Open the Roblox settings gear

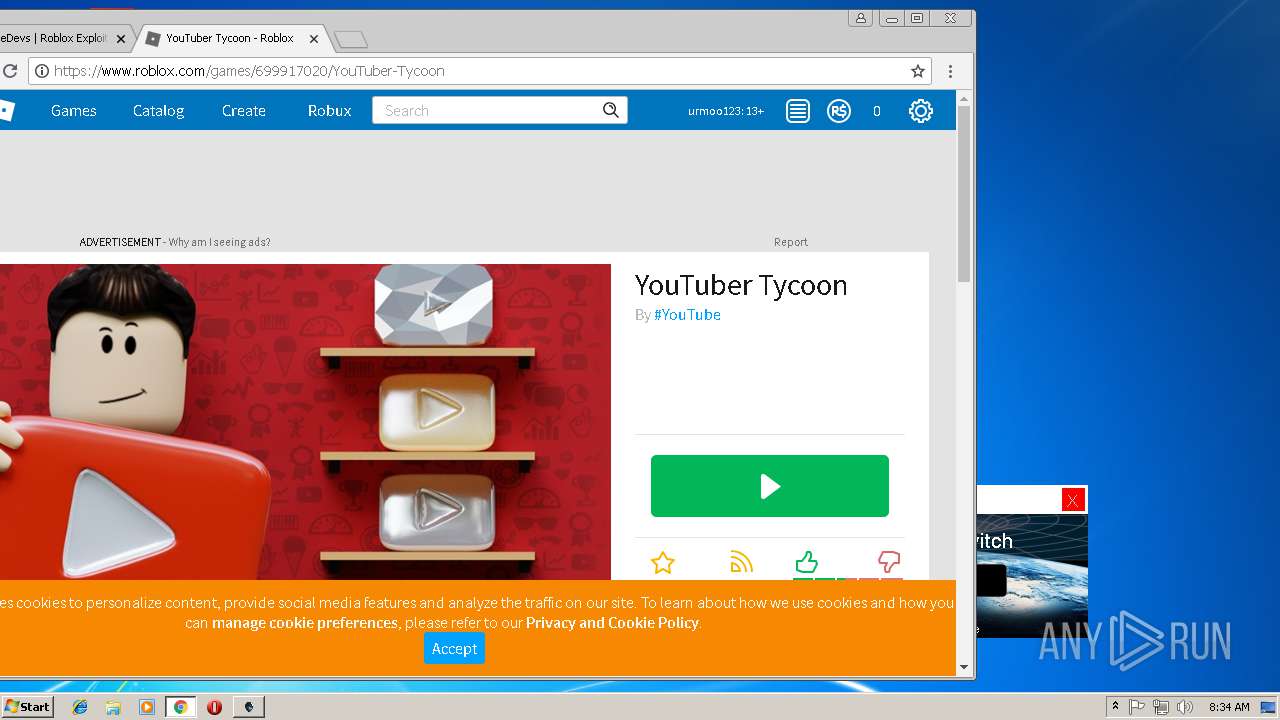click(x=920, y=111)
